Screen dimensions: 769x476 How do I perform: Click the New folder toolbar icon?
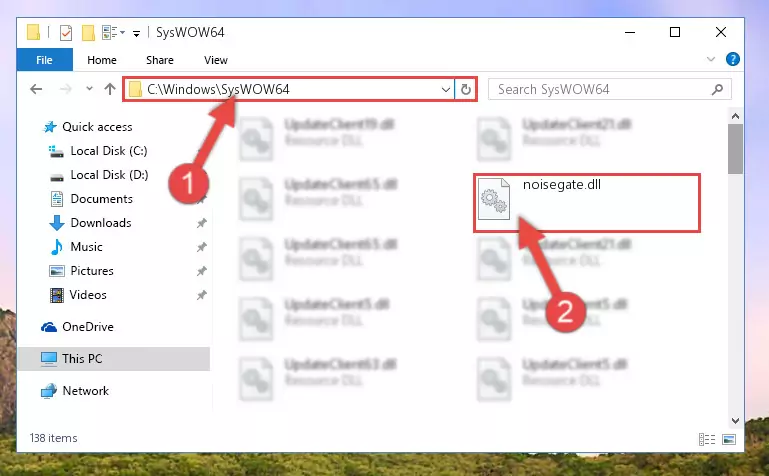click(x=88, y=33)
